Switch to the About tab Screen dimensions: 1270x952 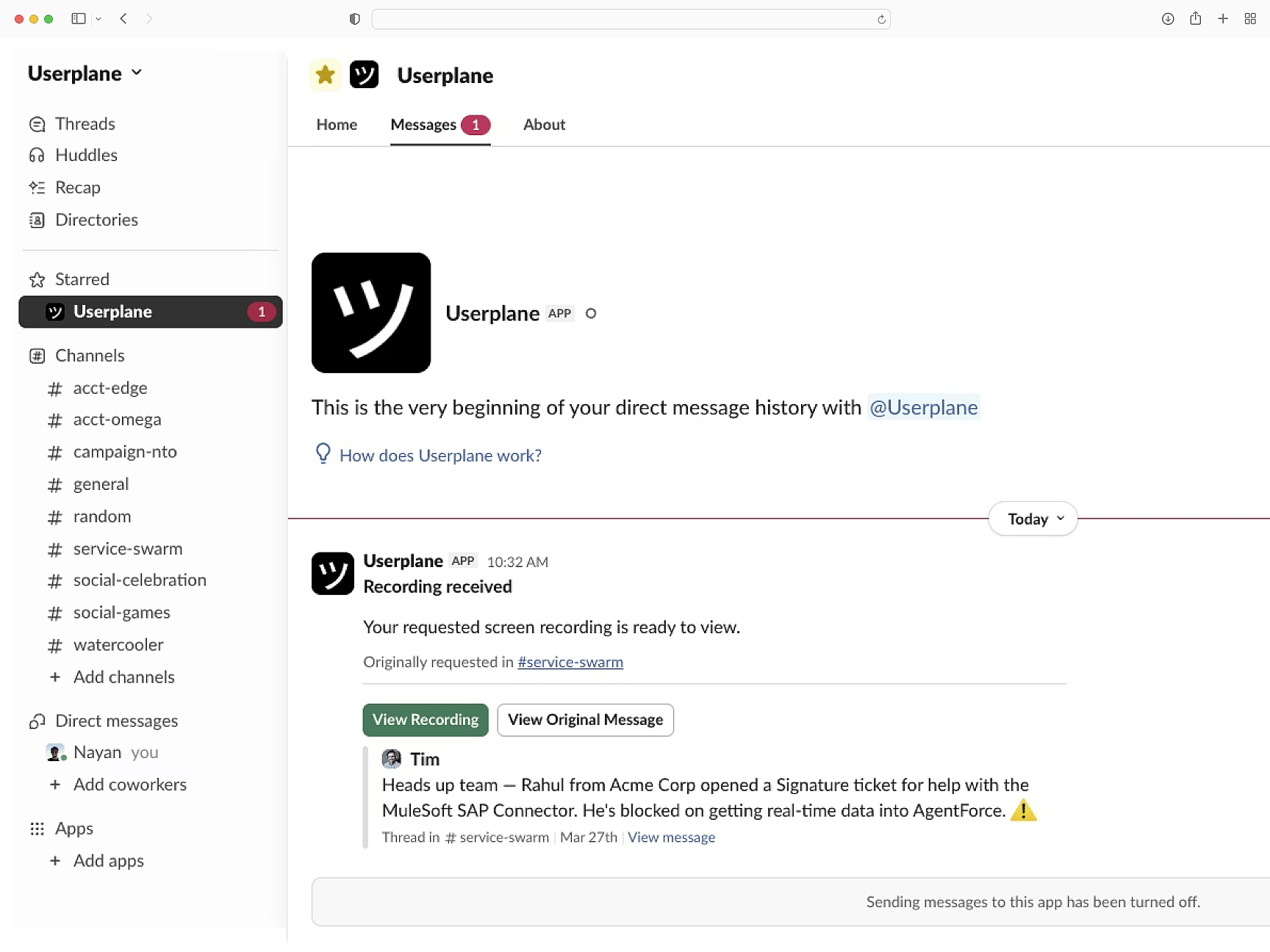tap(544, 125)
